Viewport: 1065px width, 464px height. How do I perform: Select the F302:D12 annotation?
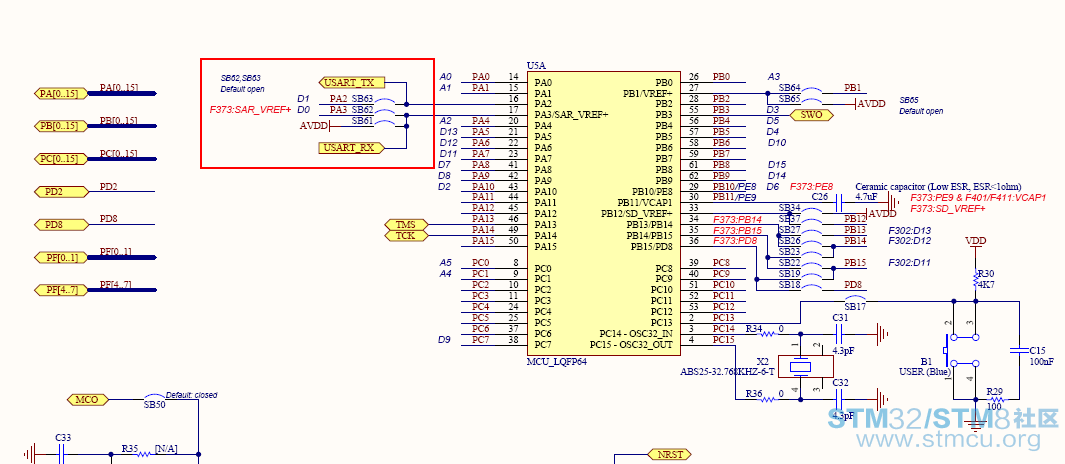click(909, 241)
